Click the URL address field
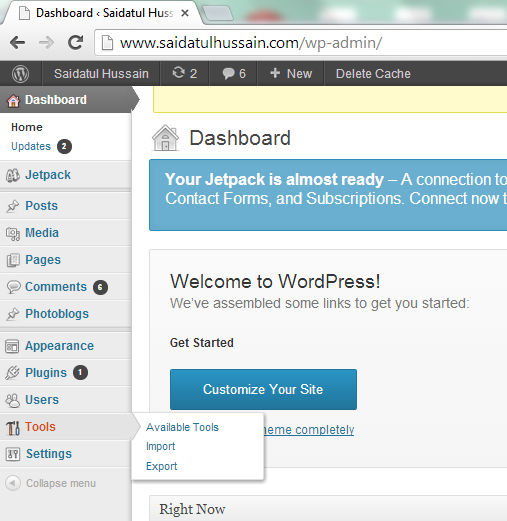Viewport: 507px width, 521px height. click(300, 43)
